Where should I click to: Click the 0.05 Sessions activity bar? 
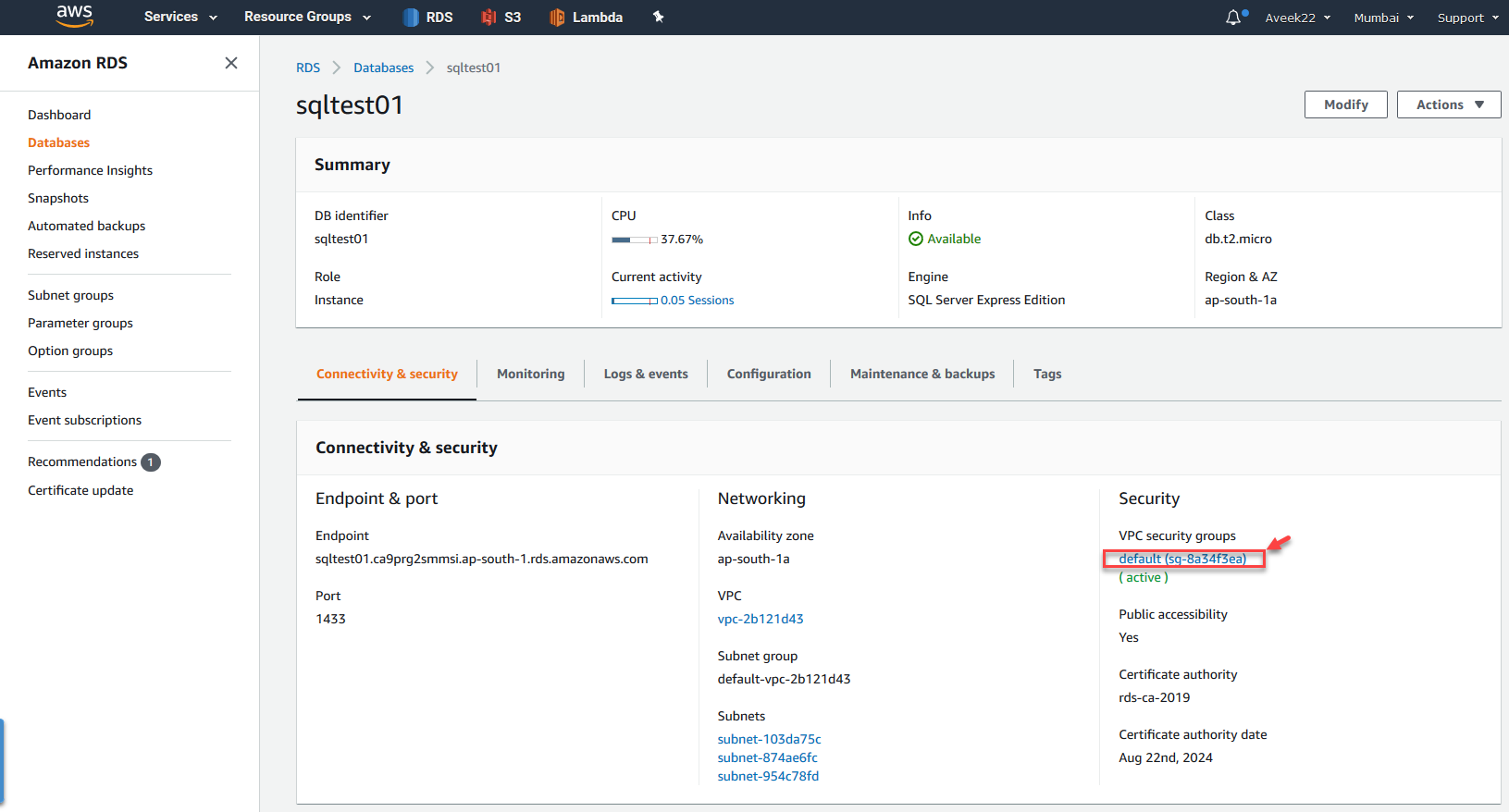coord(635,301)
